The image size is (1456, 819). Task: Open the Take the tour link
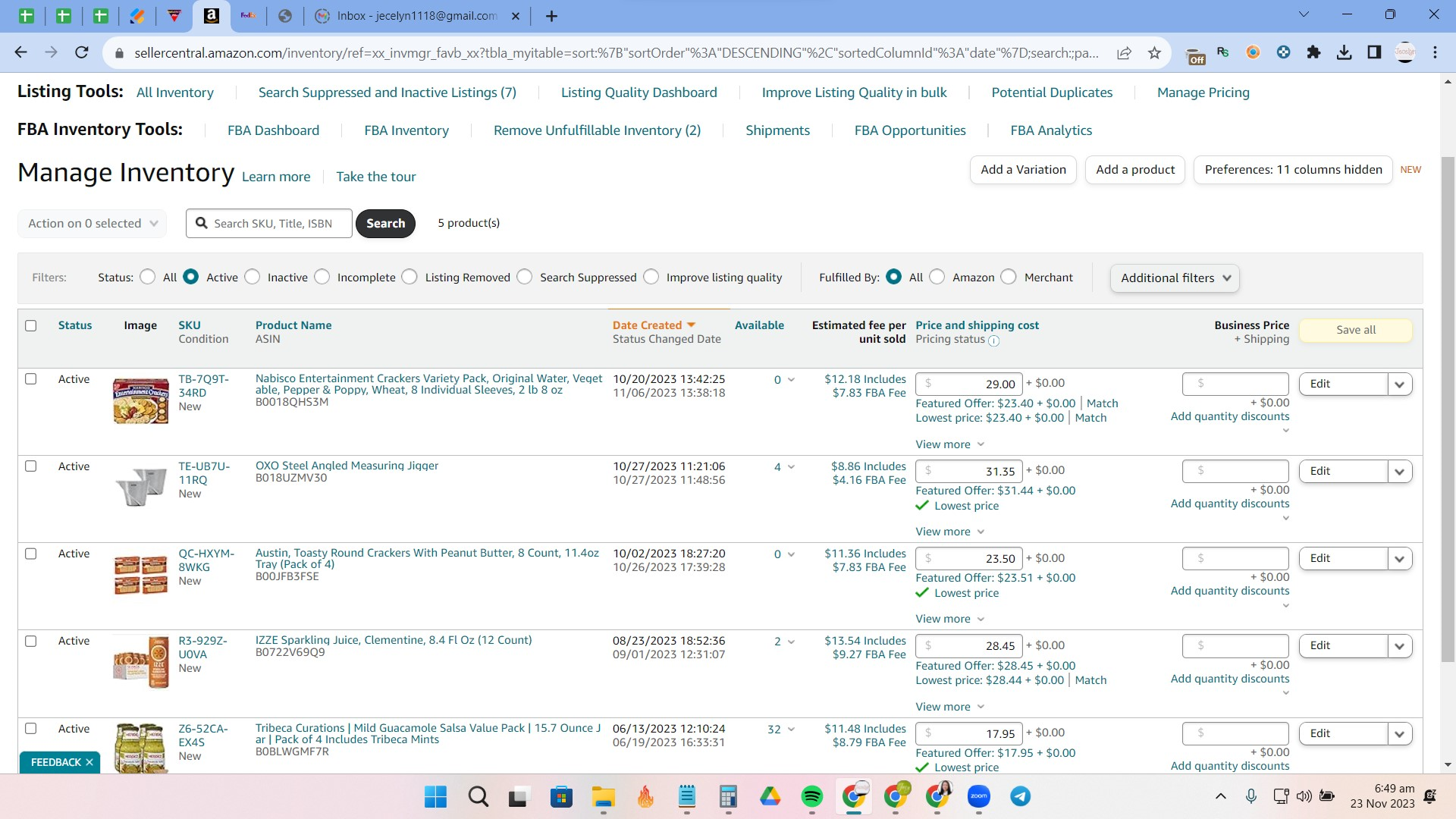click(x=376, y=177)
